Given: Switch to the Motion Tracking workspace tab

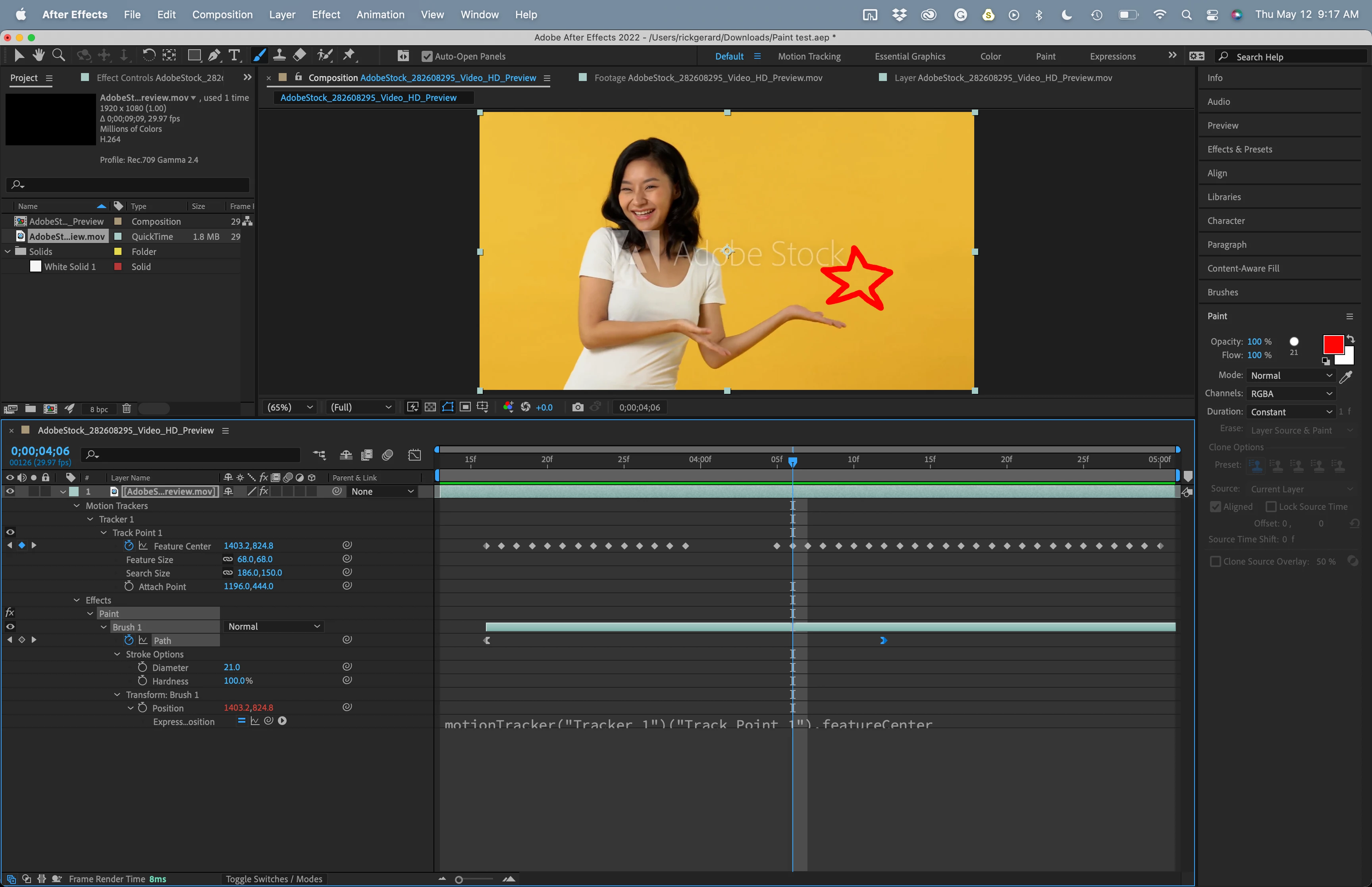Looking at the screenshot, I should (809, 56).
